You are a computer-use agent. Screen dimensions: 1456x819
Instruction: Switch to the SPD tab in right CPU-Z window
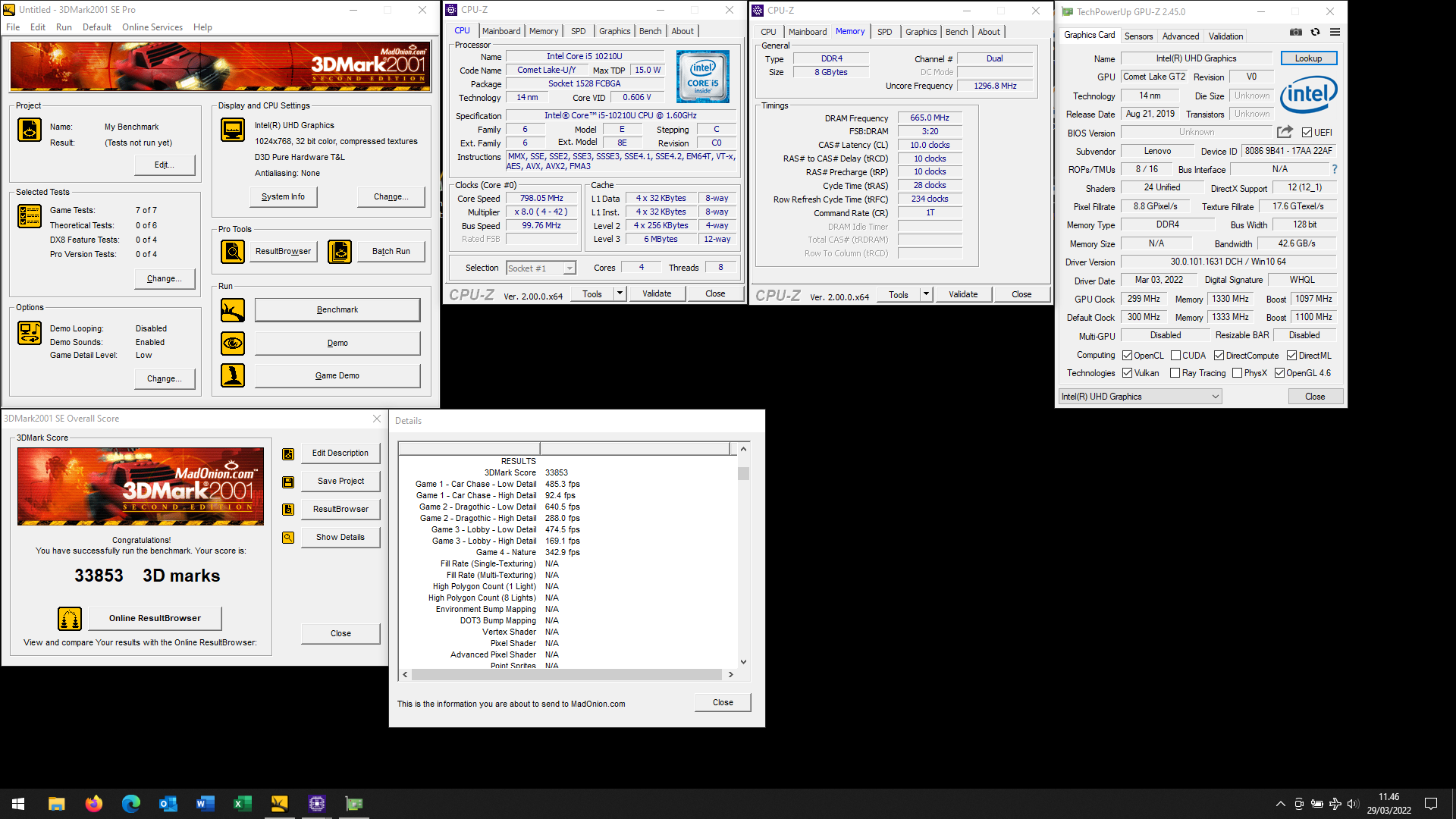(885, 32)
